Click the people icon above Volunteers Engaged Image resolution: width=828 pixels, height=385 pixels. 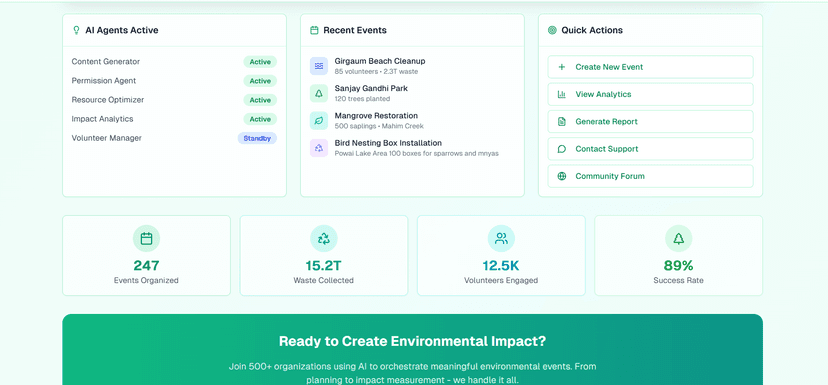point(501,239)
